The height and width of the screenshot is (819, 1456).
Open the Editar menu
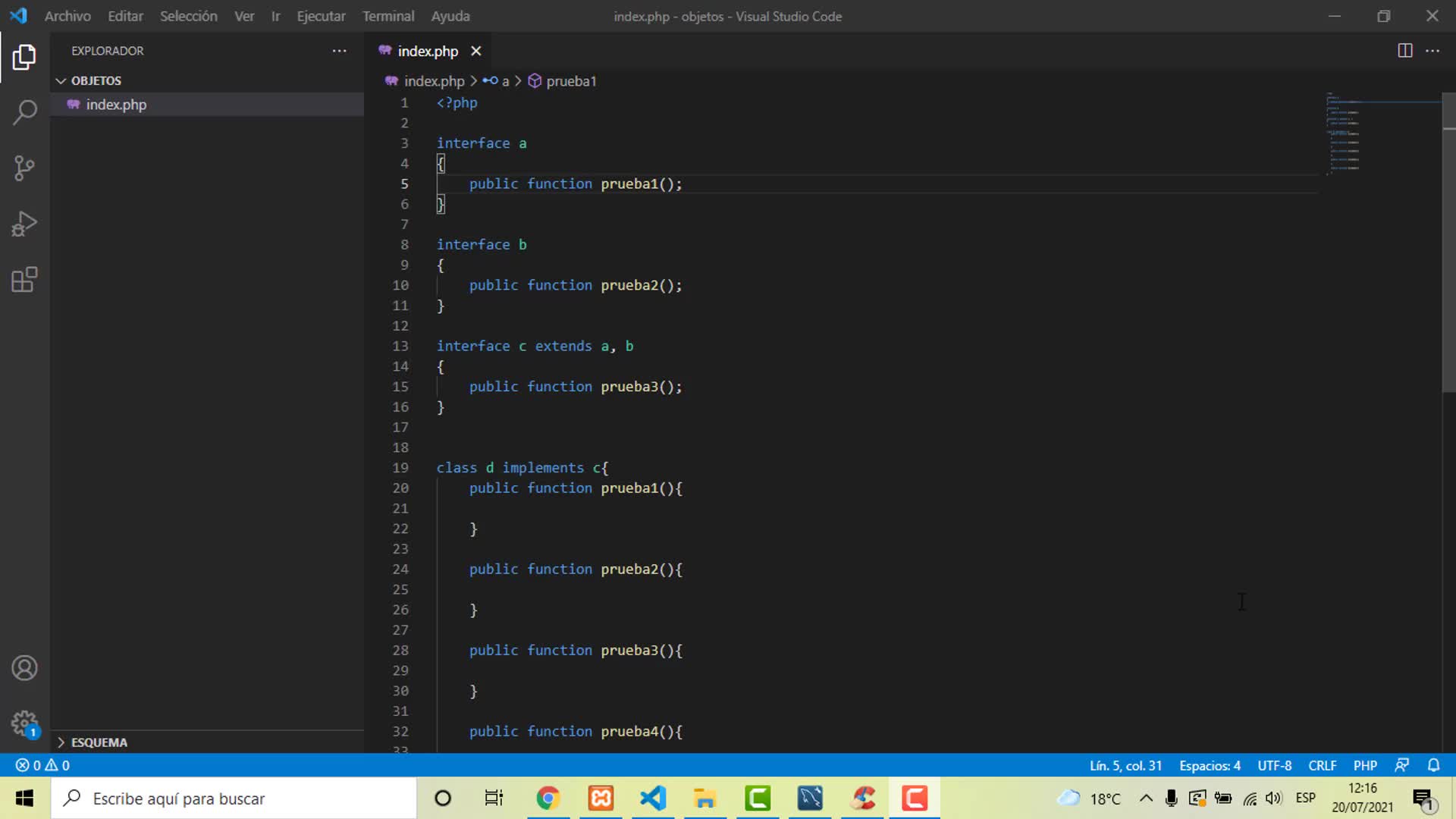(x=125, y=16)
